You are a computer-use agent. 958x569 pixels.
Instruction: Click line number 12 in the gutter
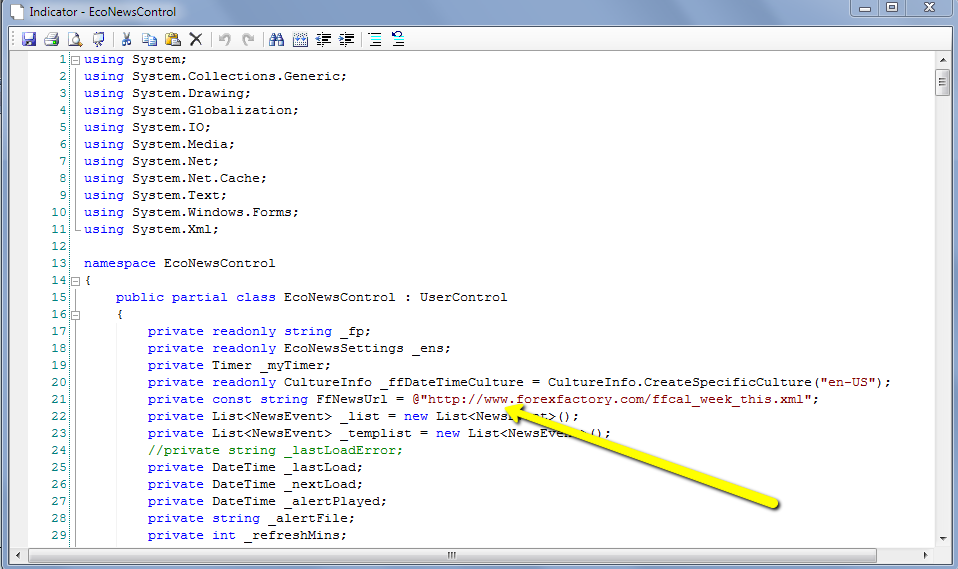(x=59, y=246)
